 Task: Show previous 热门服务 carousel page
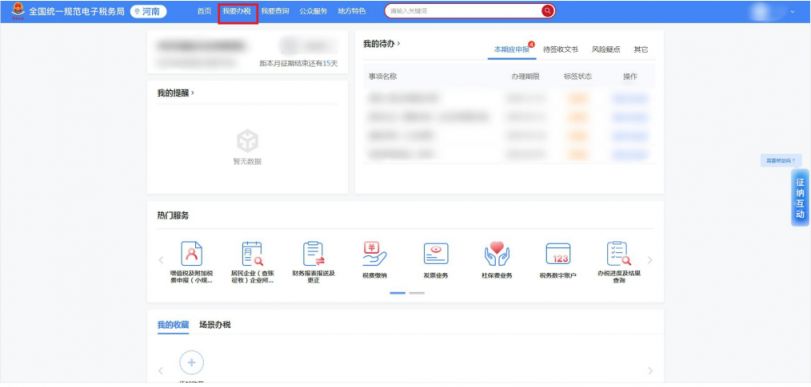[161, 260]
